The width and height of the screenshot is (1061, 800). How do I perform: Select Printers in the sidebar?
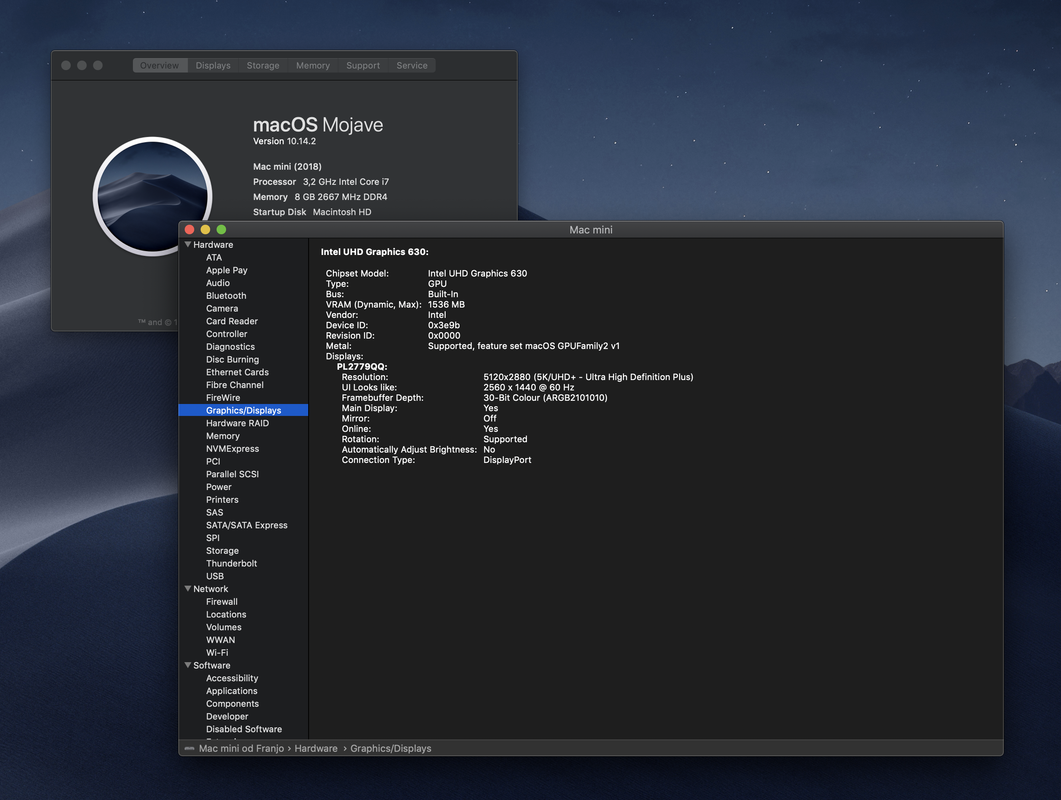(x=223, y=499)
